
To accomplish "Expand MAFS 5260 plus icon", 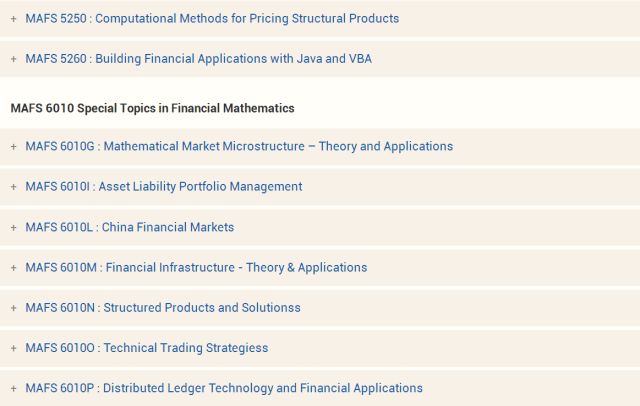I will [13, 59].
